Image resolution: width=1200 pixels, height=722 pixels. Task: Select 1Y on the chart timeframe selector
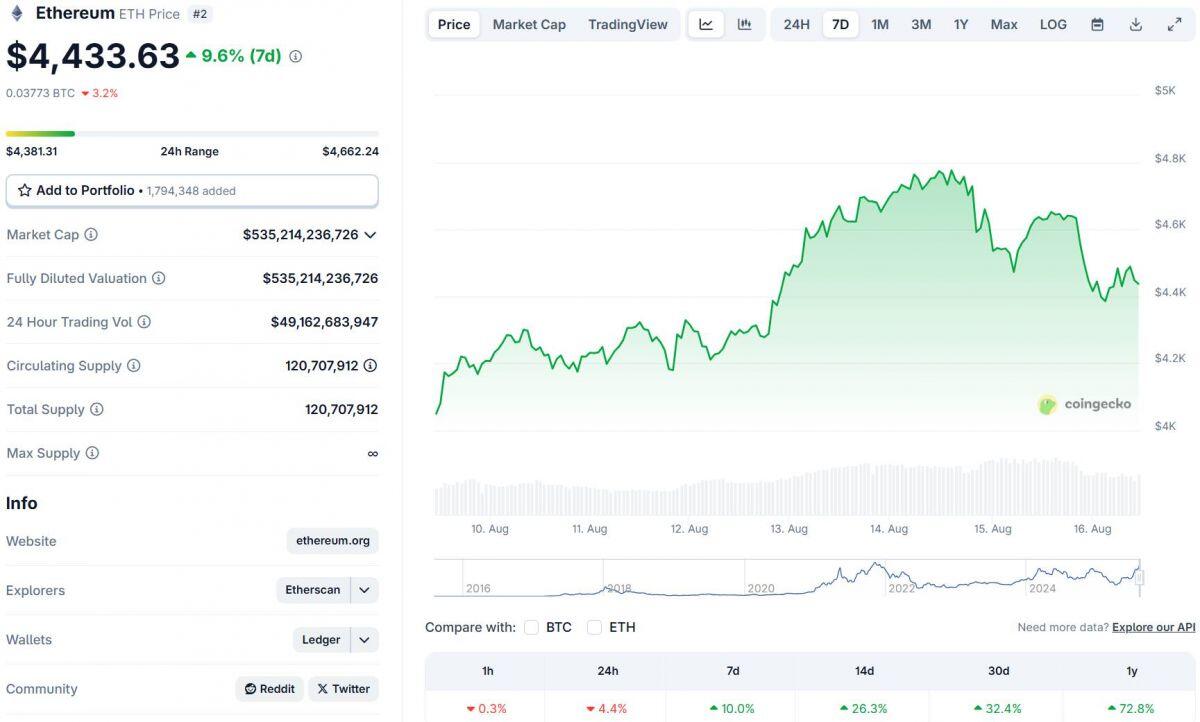(x=960, y=23)
